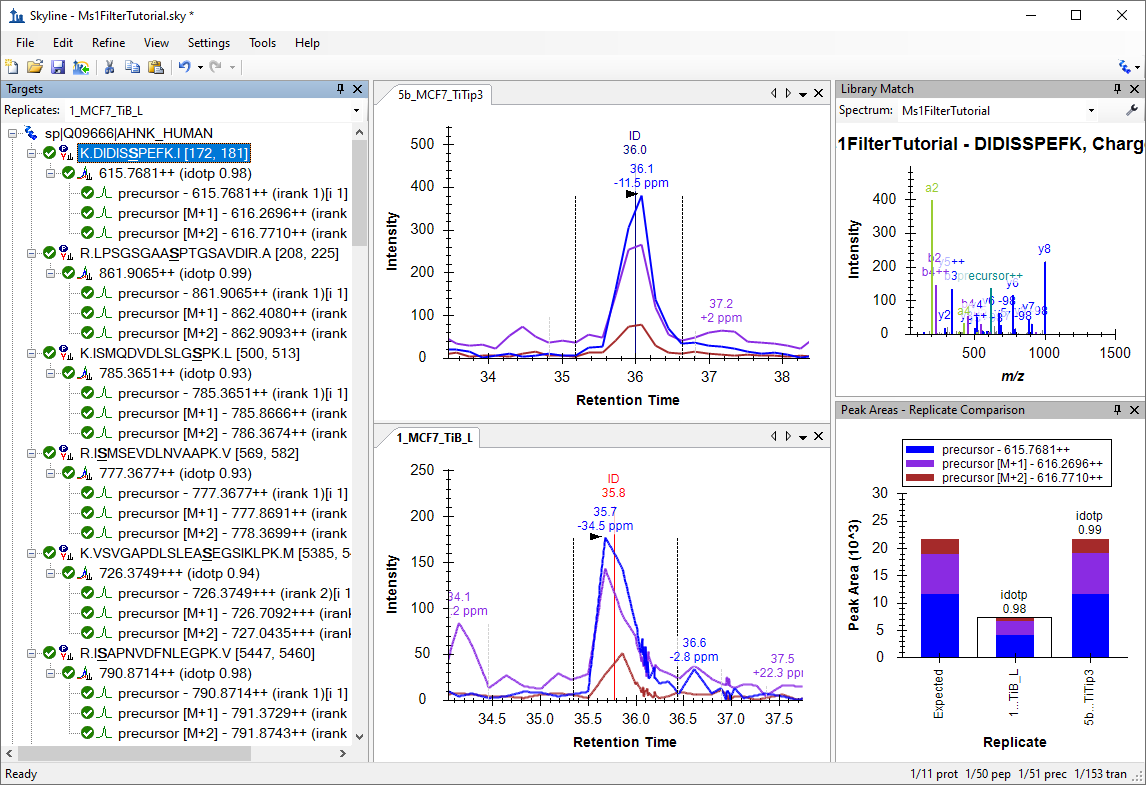Create a new document with toolbar icon

pos(12,67)
